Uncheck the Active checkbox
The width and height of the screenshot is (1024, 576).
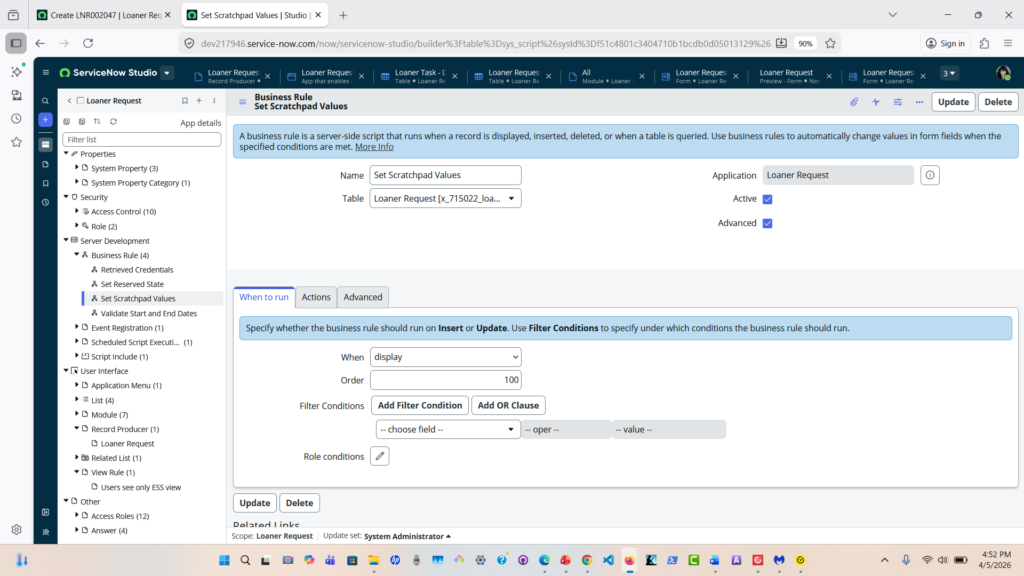point(767,199)
